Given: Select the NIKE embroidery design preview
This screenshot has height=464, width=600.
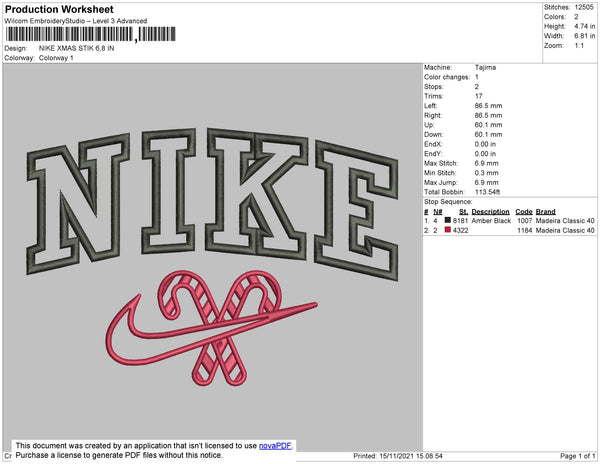Looking at the screenshot, I should point(212,256).
